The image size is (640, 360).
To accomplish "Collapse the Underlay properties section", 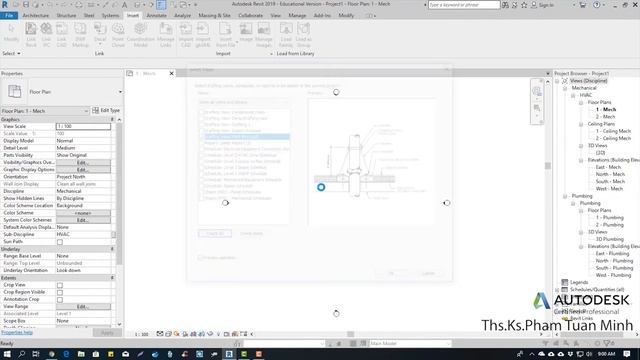I will [x=112, y=249].
